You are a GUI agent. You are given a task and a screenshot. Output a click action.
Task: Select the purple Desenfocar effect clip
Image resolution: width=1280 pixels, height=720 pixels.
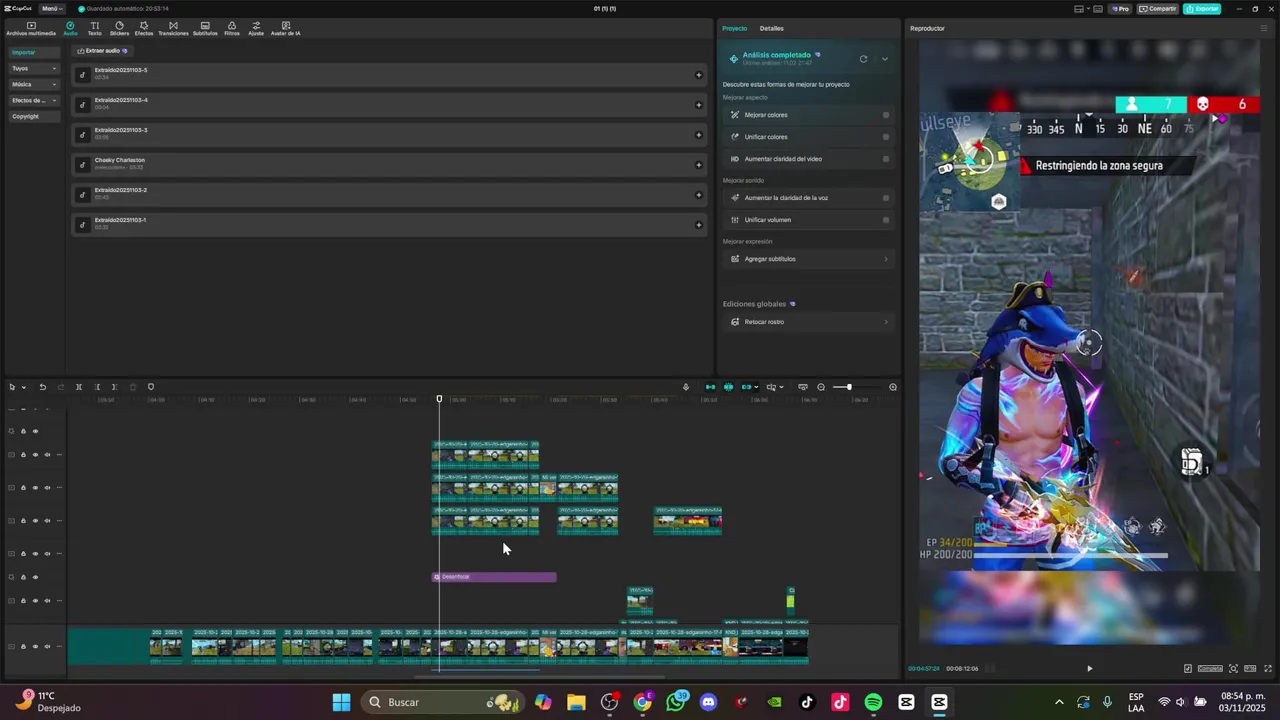pyautogui.click(x=494, y=577)
